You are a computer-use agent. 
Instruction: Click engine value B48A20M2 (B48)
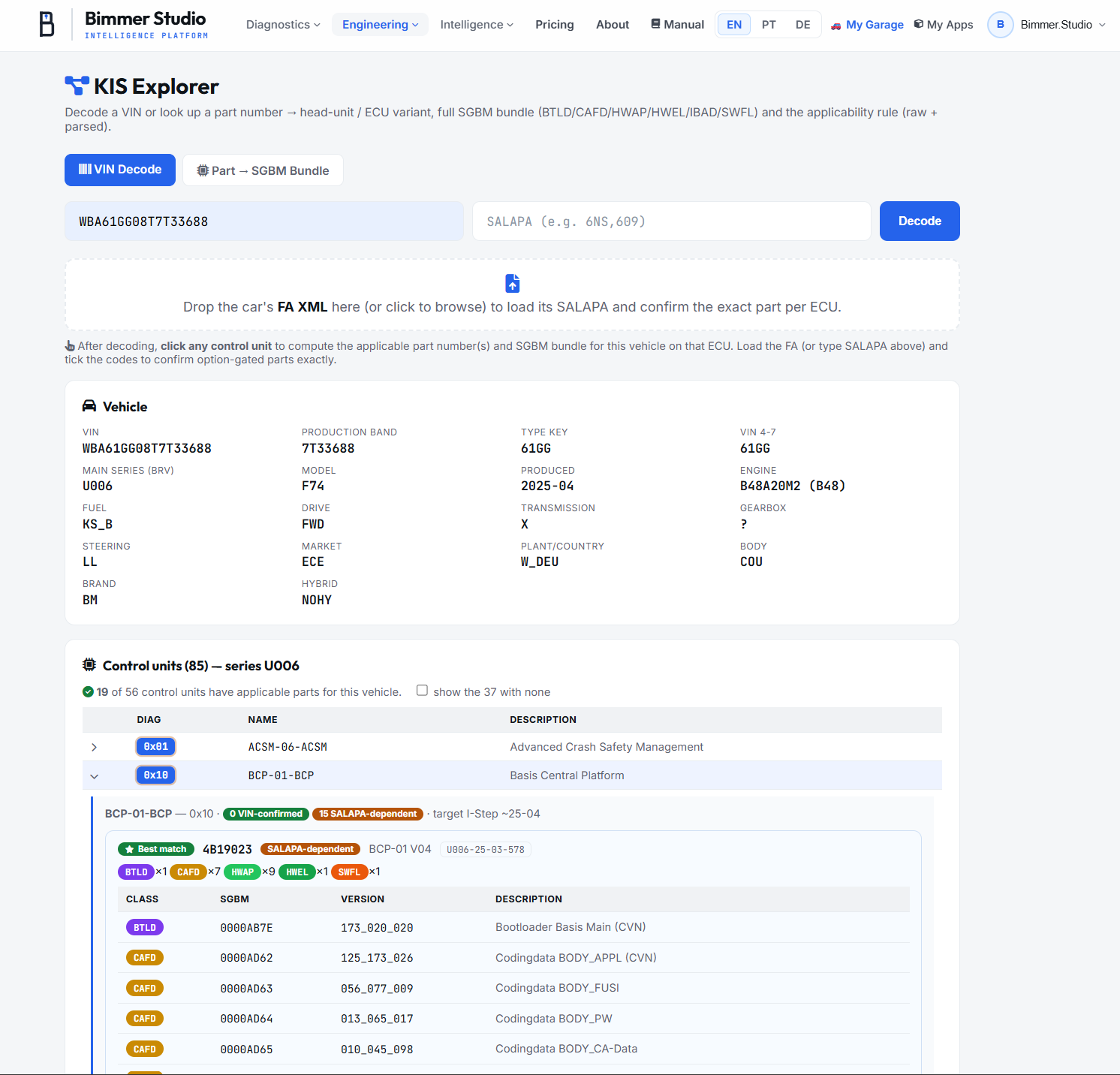(x=793, y=486)
